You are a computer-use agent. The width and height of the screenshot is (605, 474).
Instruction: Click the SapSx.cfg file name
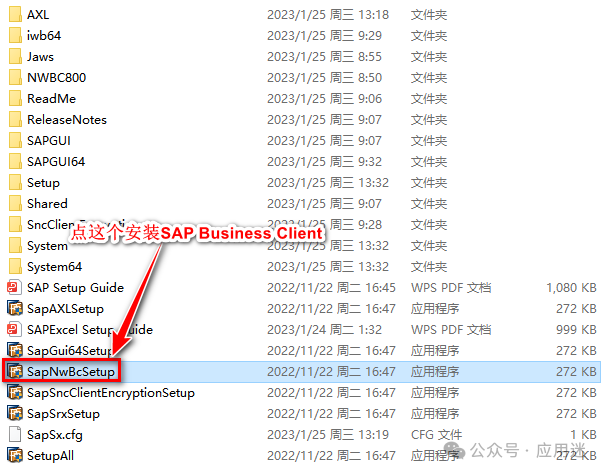coord(55,434)
